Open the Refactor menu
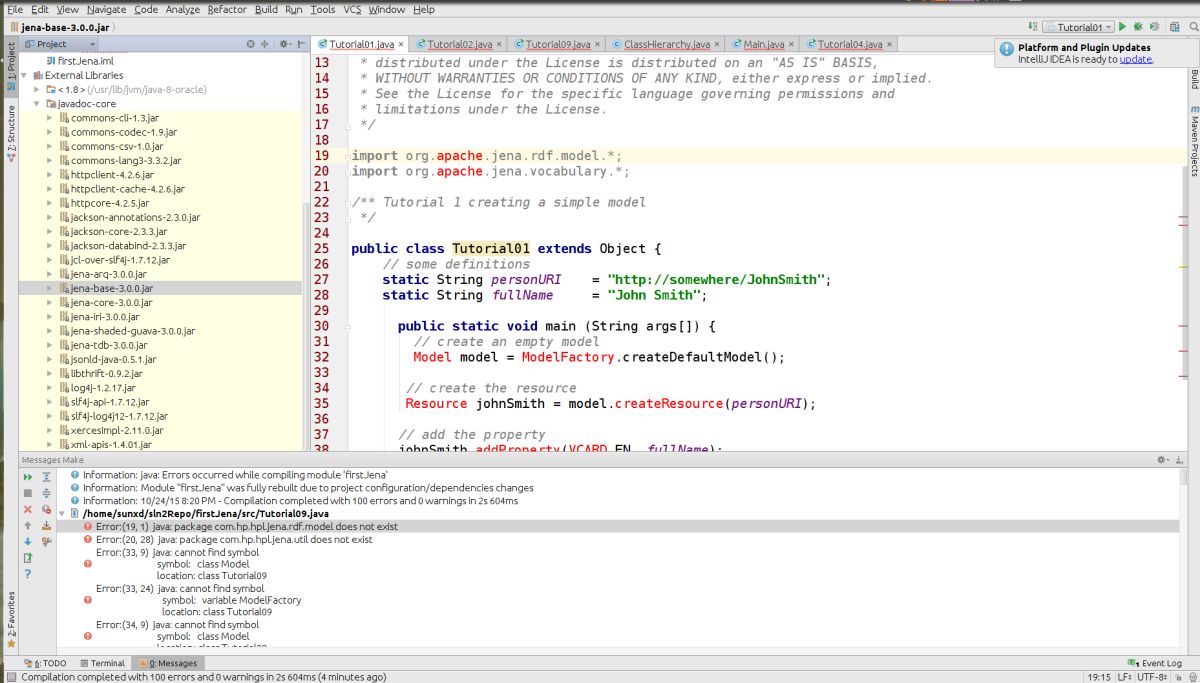 pos(227,9)
